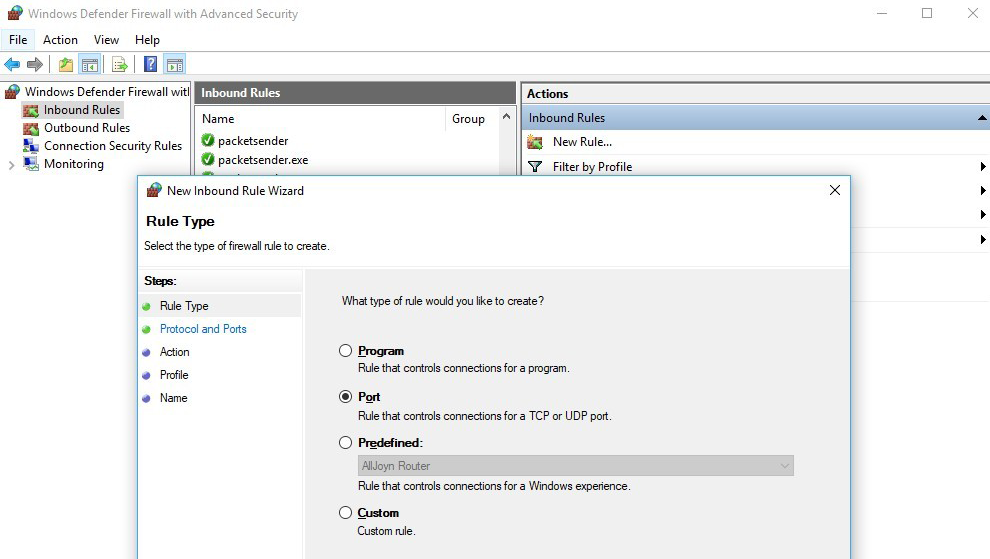The image size is (990, 559).
Task: Click green check icon beside packetsender.exe rule
Action: point(208,159)
